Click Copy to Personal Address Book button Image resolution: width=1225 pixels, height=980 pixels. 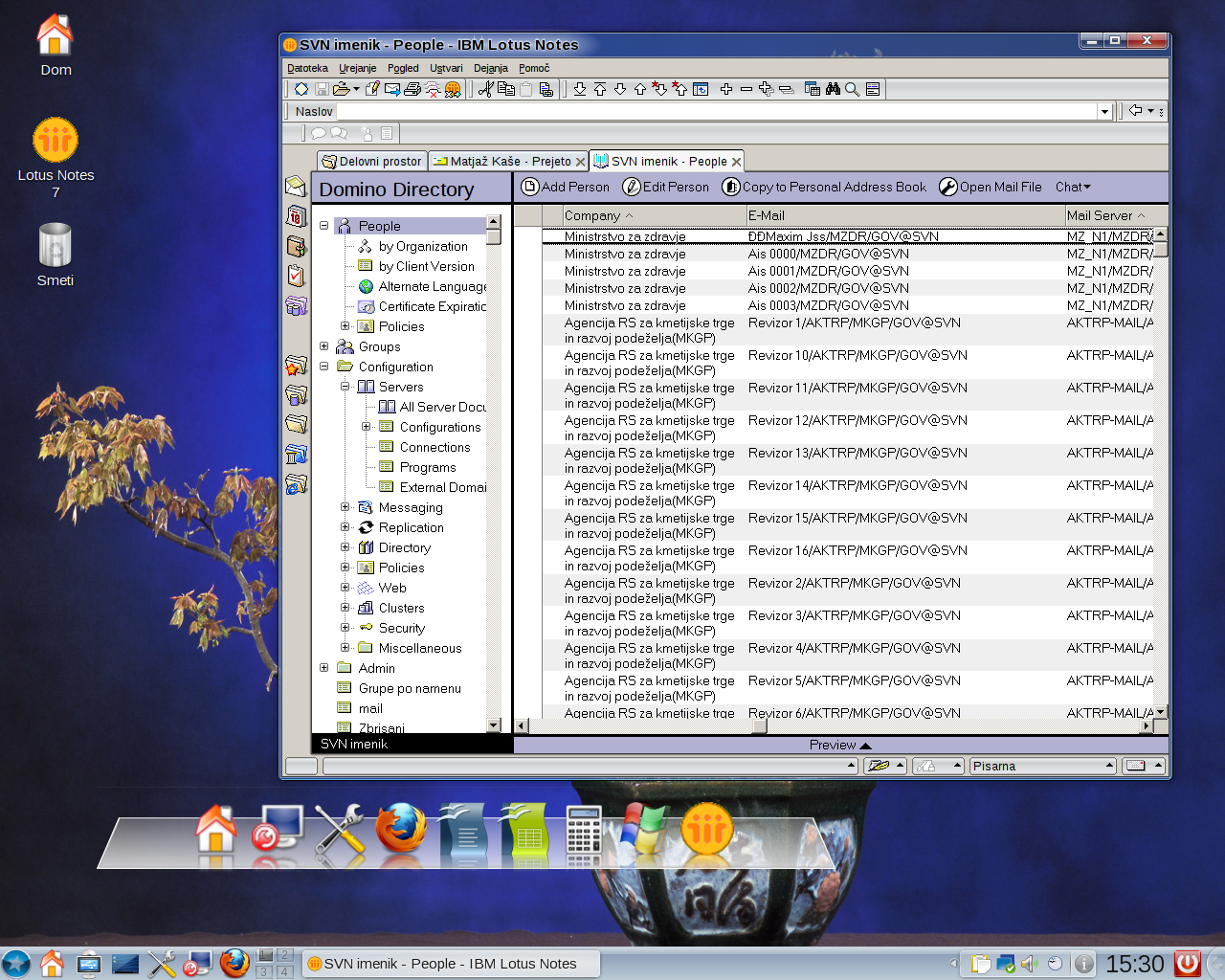(x=824, y=187)
